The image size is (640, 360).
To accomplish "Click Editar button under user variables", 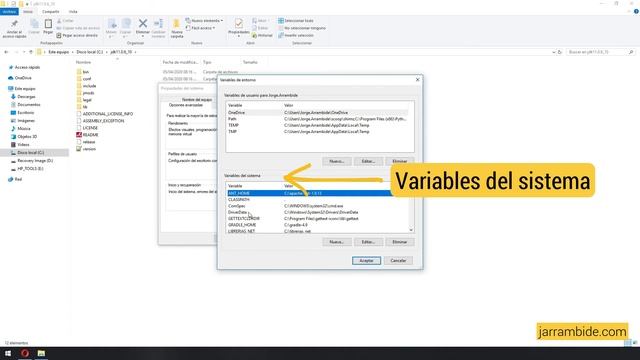I will point(368,161).
